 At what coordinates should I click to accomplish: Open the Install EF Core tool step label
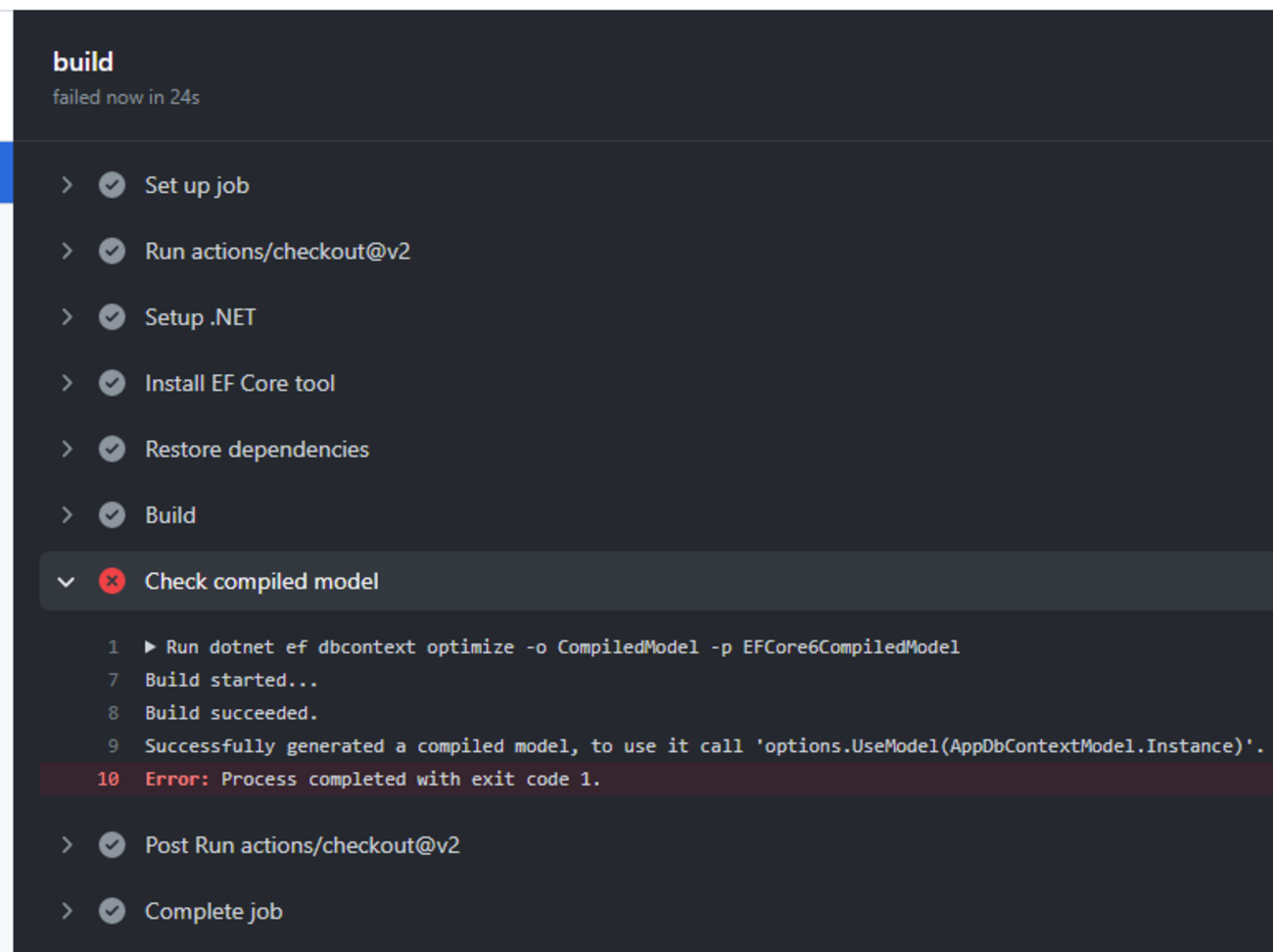(x=240, y=384)
